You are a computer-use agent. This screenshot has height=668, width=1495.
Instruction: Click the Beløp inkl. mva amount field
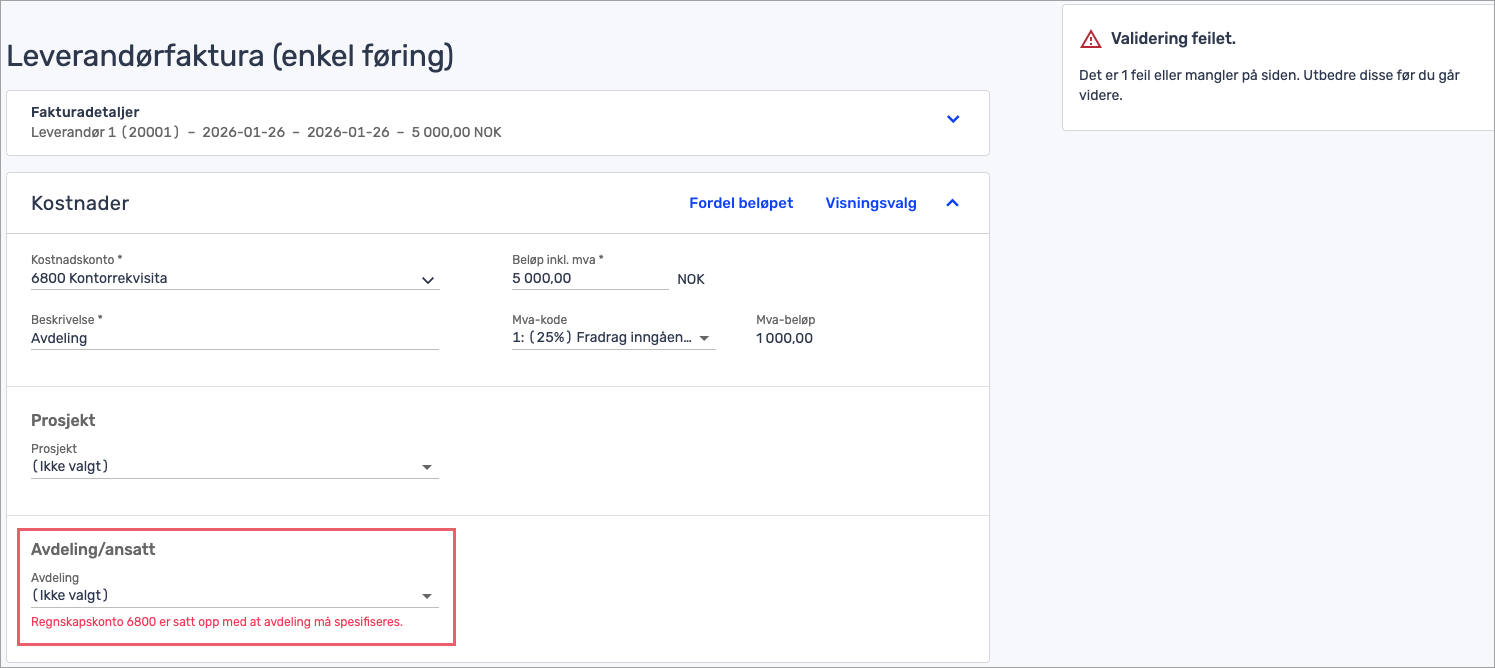pyautogui.click(x=588, y=279)
